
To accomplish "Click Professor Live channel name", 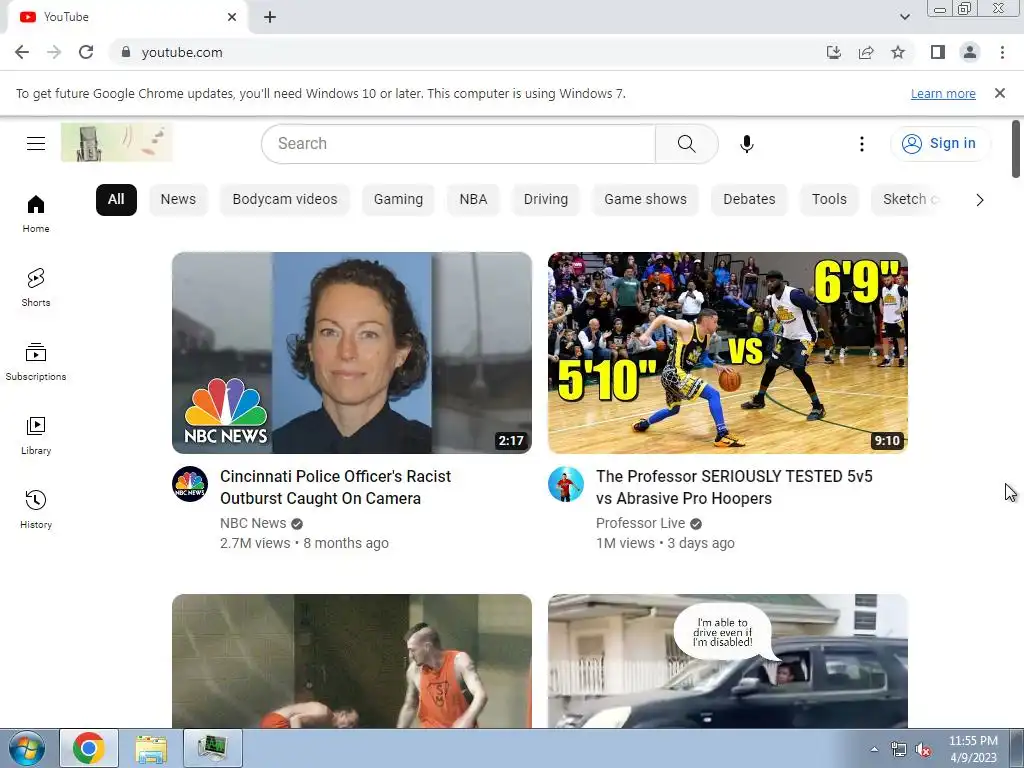I will [x=641, y=523].
